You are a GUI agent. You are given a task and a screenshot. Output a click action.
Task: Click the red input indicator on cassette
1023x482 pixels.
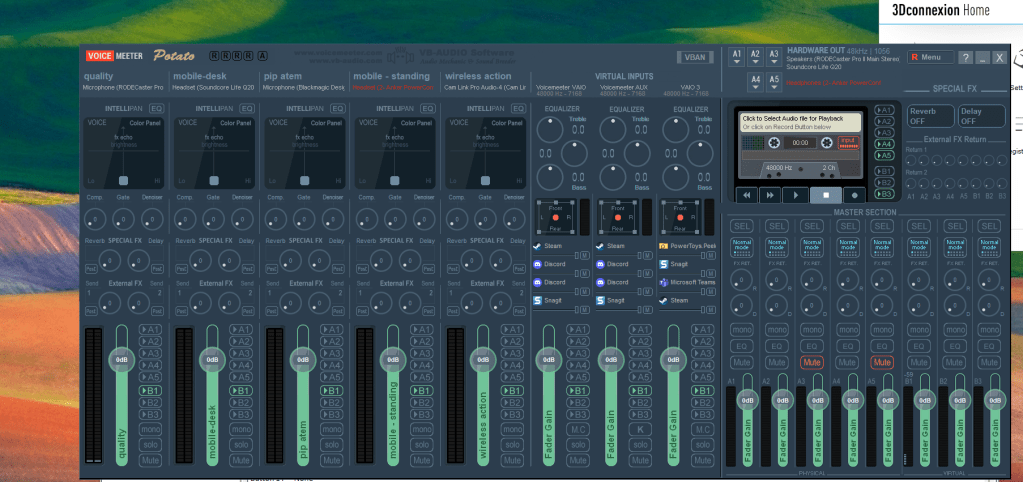point(847,142)
